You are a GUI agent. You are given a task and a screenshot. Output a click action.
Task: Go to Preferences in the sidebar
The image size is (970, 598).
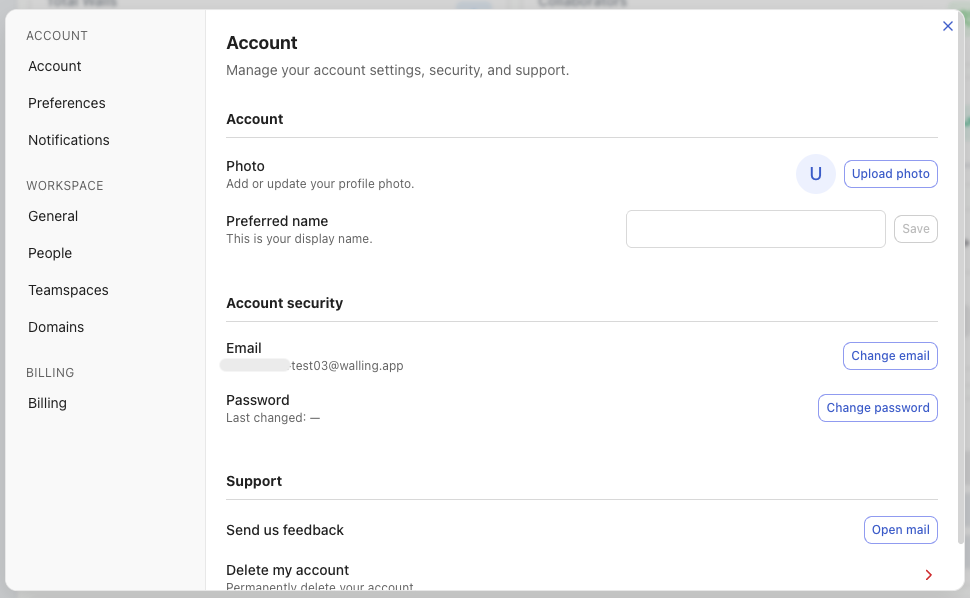point(67,103)
